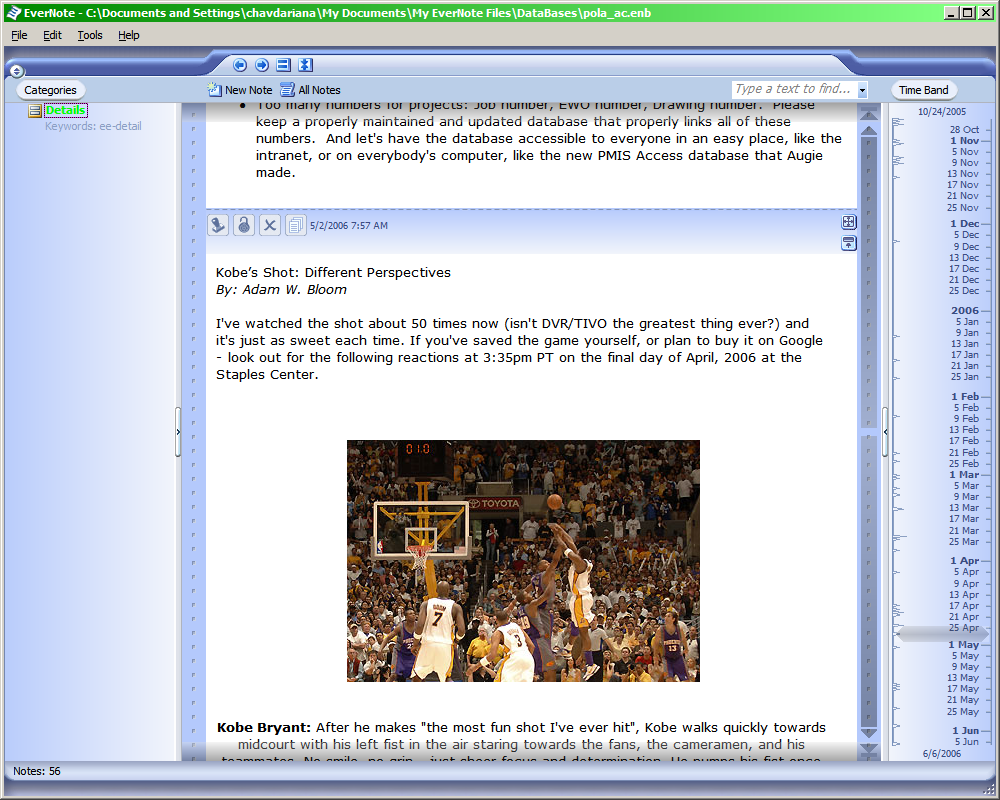Click 28 Oct on the time band

(x=964, y=130)
